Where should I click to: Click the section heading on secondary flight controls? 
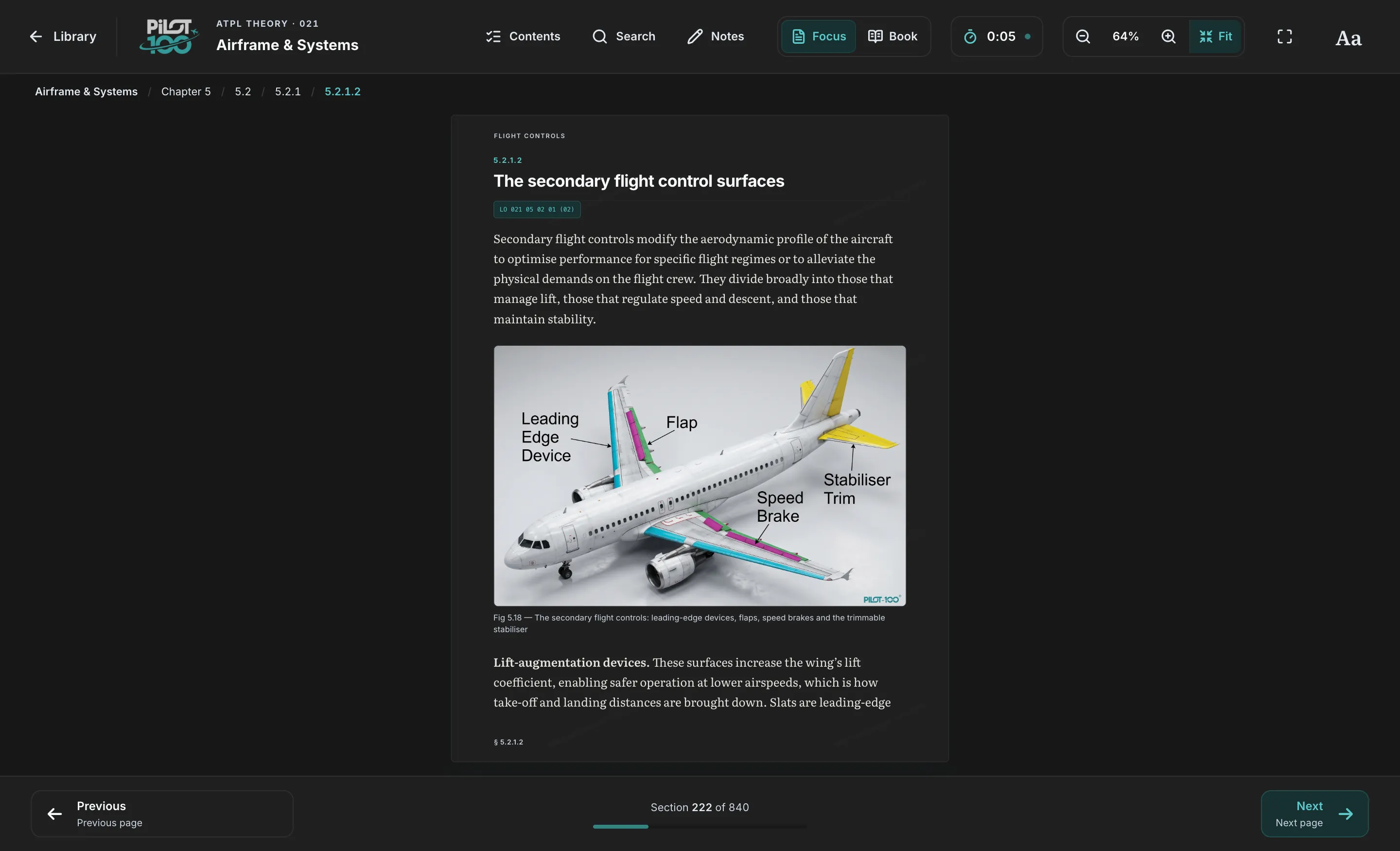(639, 181)
